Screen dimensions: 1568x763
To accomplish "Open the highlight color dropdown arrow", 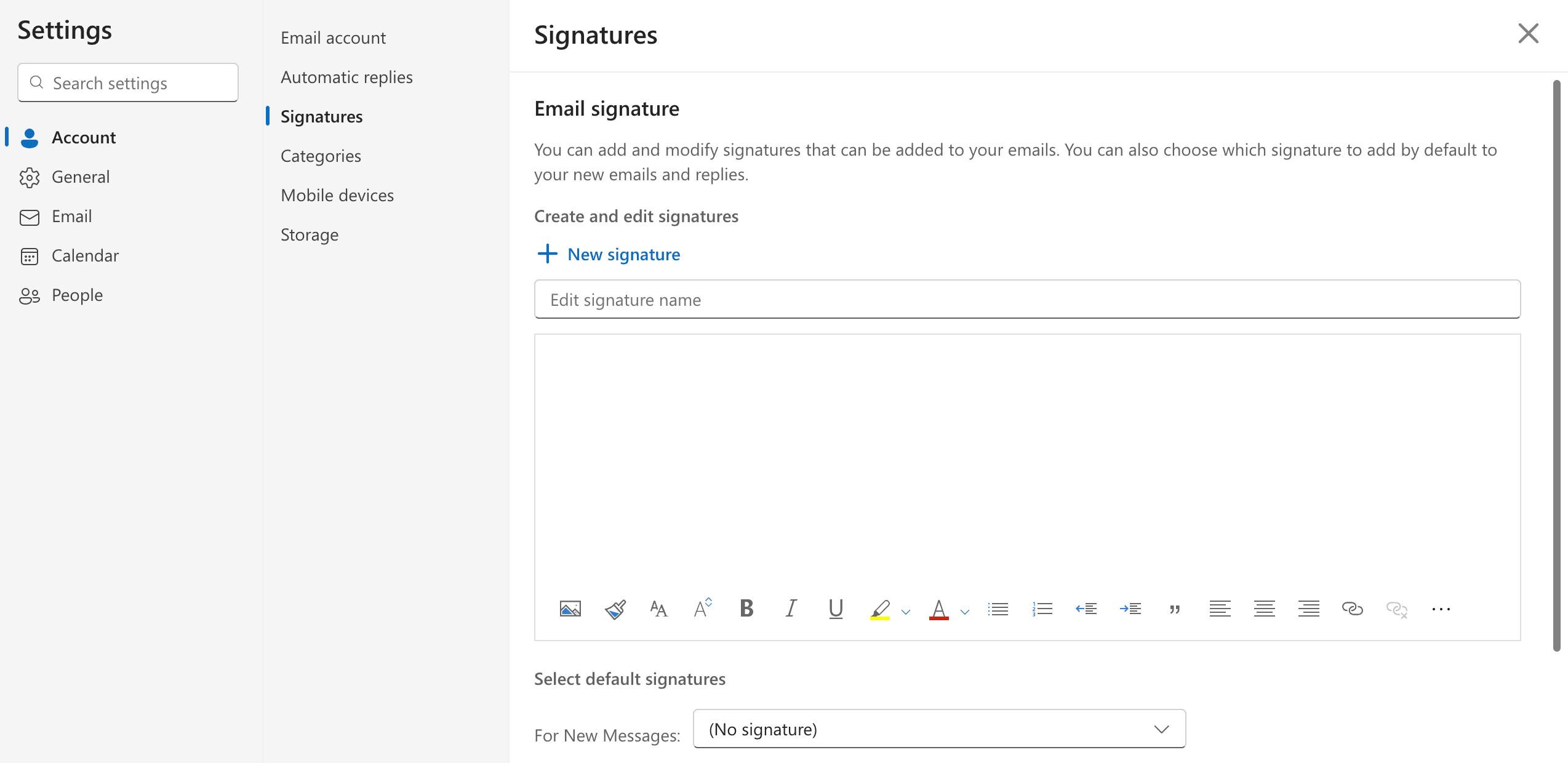I will [906, 612].
